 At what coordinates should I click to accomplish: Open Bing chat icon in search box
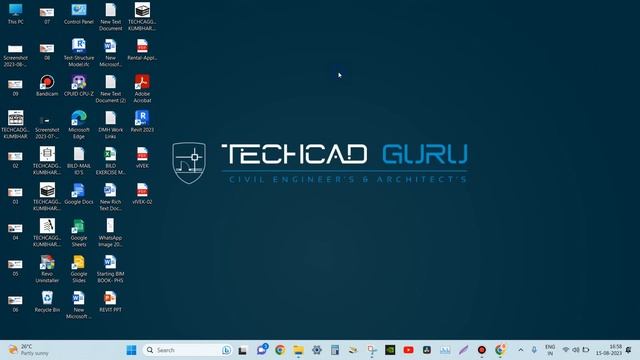227,350
